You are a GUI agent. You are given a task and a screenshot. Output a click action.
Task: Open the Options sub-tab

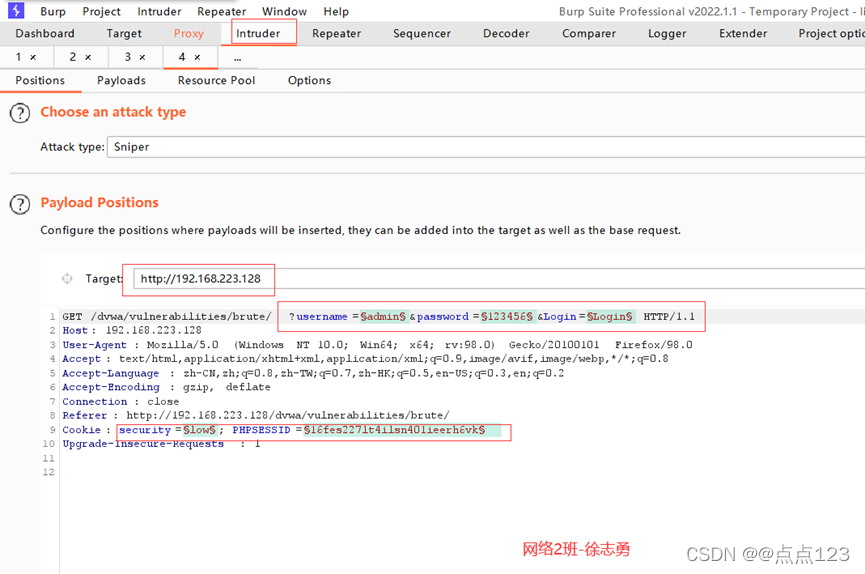pos(309,81)
